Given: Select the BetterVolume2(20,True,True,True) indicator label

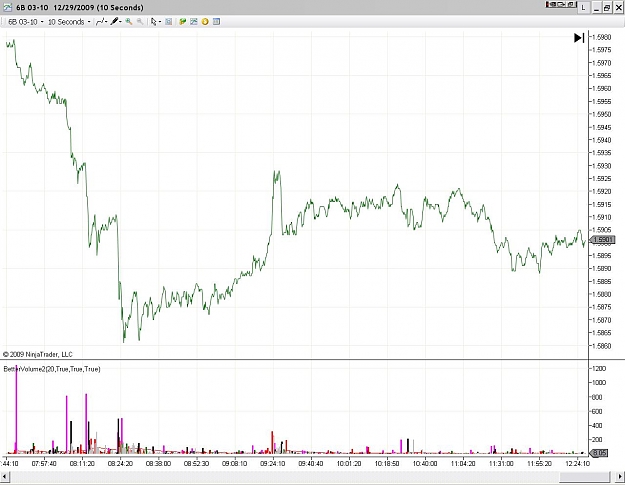Looking at the screenshot, I should 52,369.
